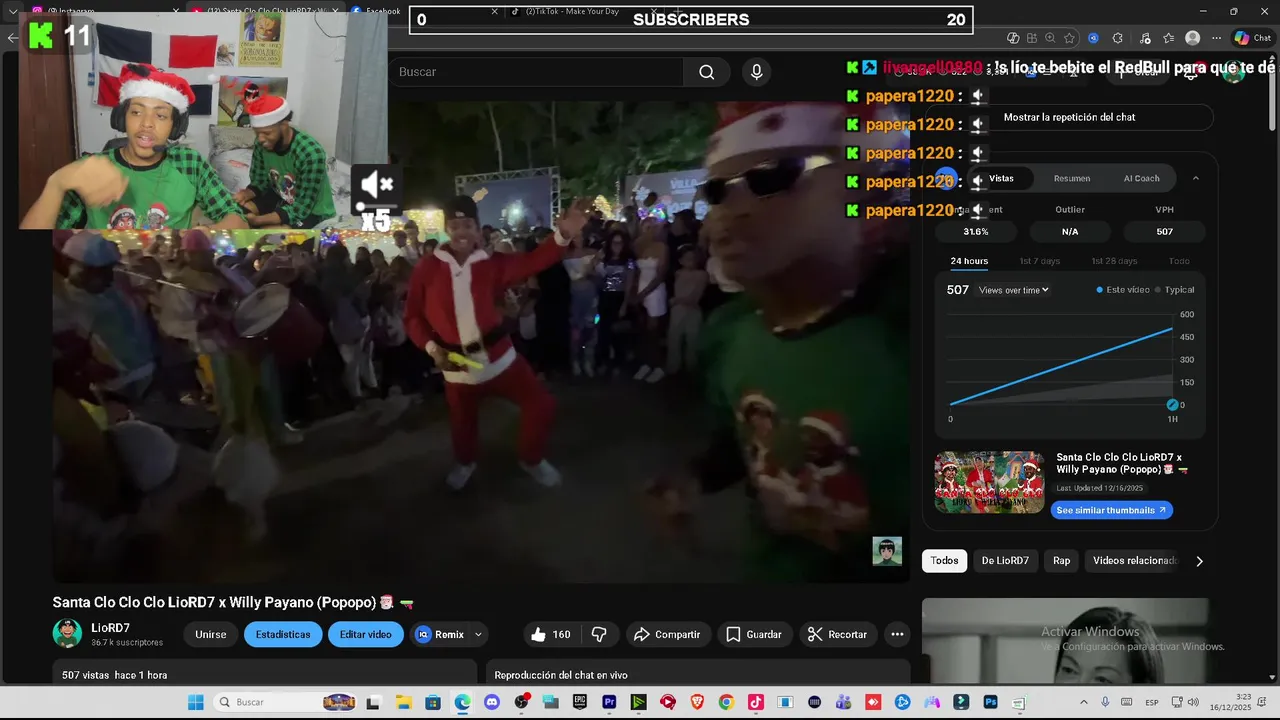Click the Edge browser back arrow
Screen dimensions: 1280x720
coord(12,38)
